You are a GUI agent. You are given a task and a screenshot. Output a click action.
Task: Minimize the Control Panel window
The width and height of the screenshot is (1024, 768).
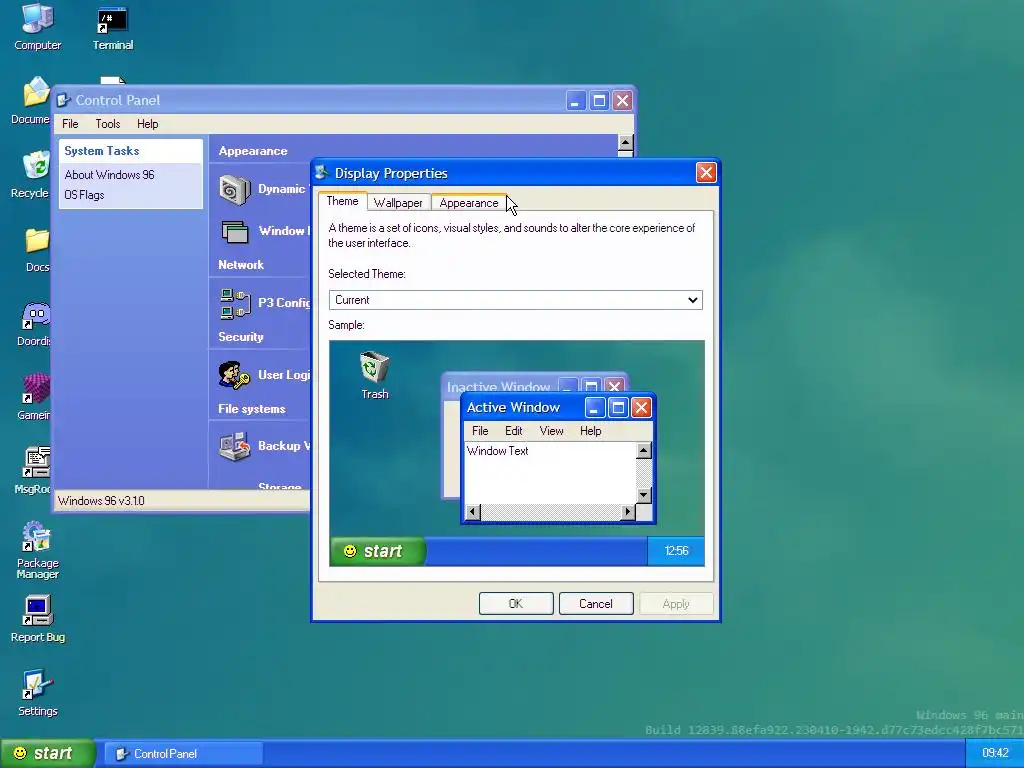[x=575, y=101]
